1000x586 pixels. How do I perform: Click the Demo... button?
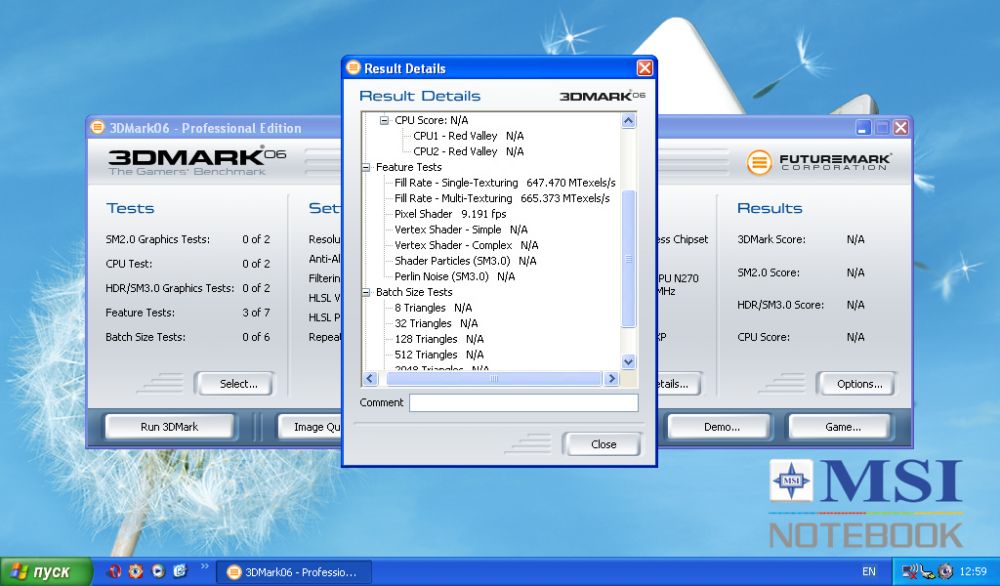click(721, 427)
